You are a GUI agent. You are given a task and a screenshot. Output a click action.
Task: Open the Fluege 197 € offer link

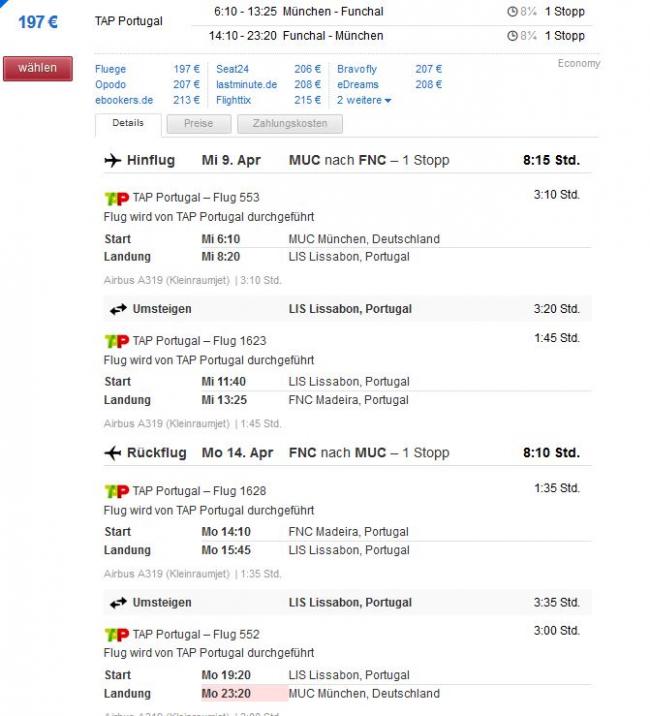pyautogui.click(x=111, y=69)
